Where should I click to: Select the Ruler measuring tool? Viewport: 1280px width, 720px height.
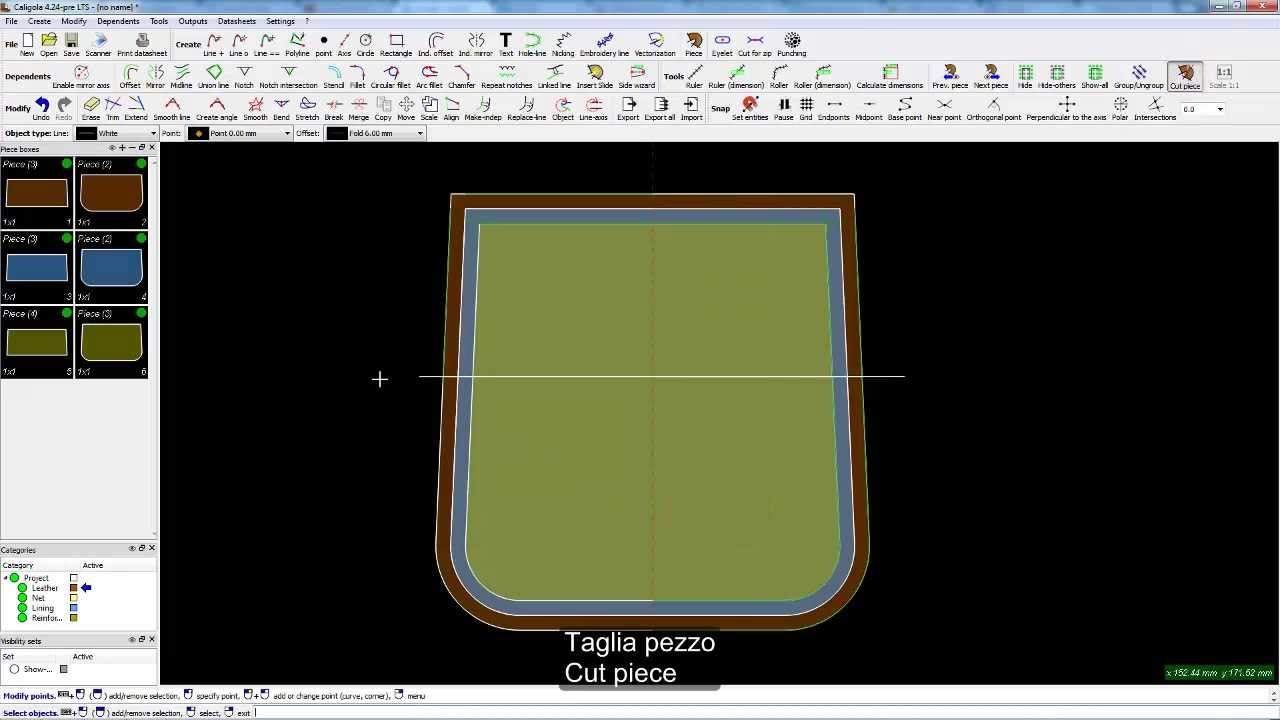694,77
